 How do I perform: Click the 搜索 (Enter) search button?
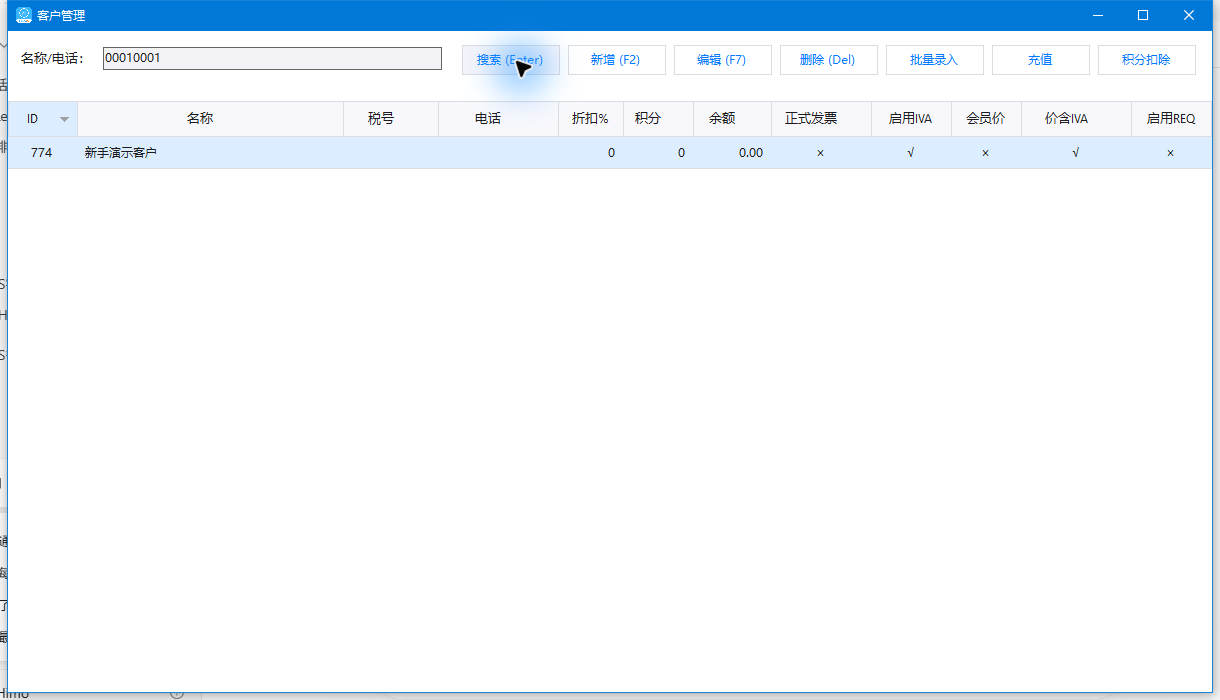click(x=510, y=60)
